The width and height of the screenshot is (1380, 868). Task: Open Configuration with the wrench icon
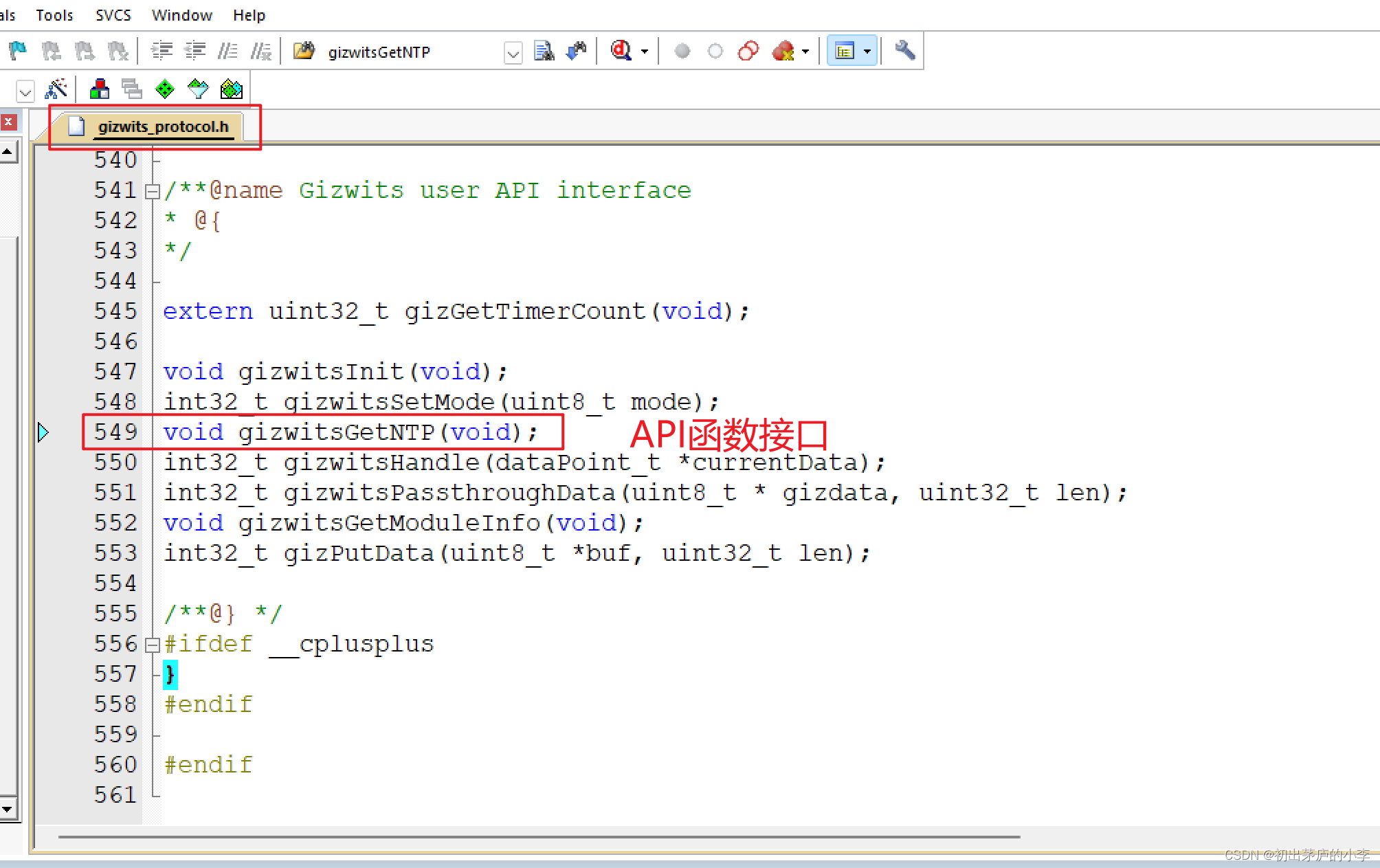pos(904,52)
